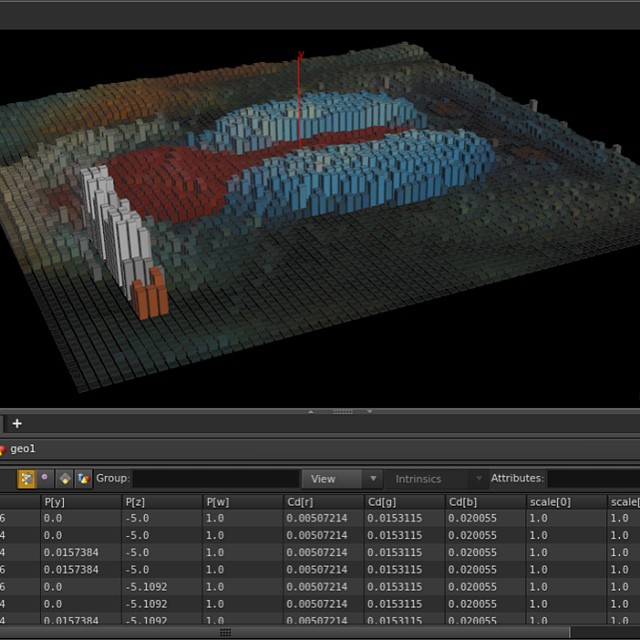Click the Cd[r] column header

[x=300, y=501]
